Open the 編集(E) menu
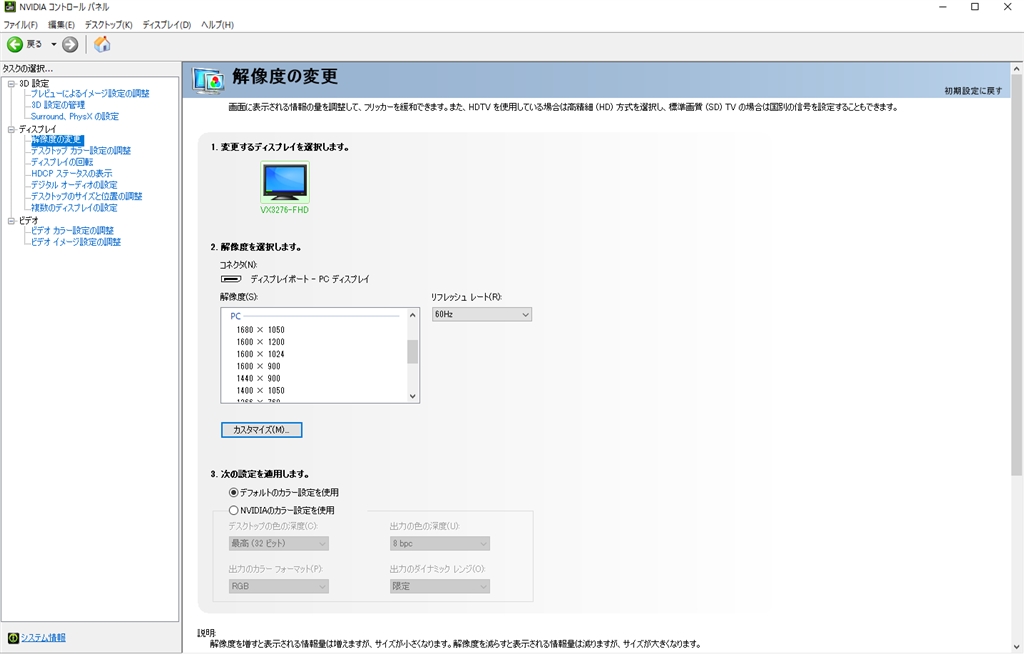The width and height of the screenshot is (1024, 654). (61, 25)
